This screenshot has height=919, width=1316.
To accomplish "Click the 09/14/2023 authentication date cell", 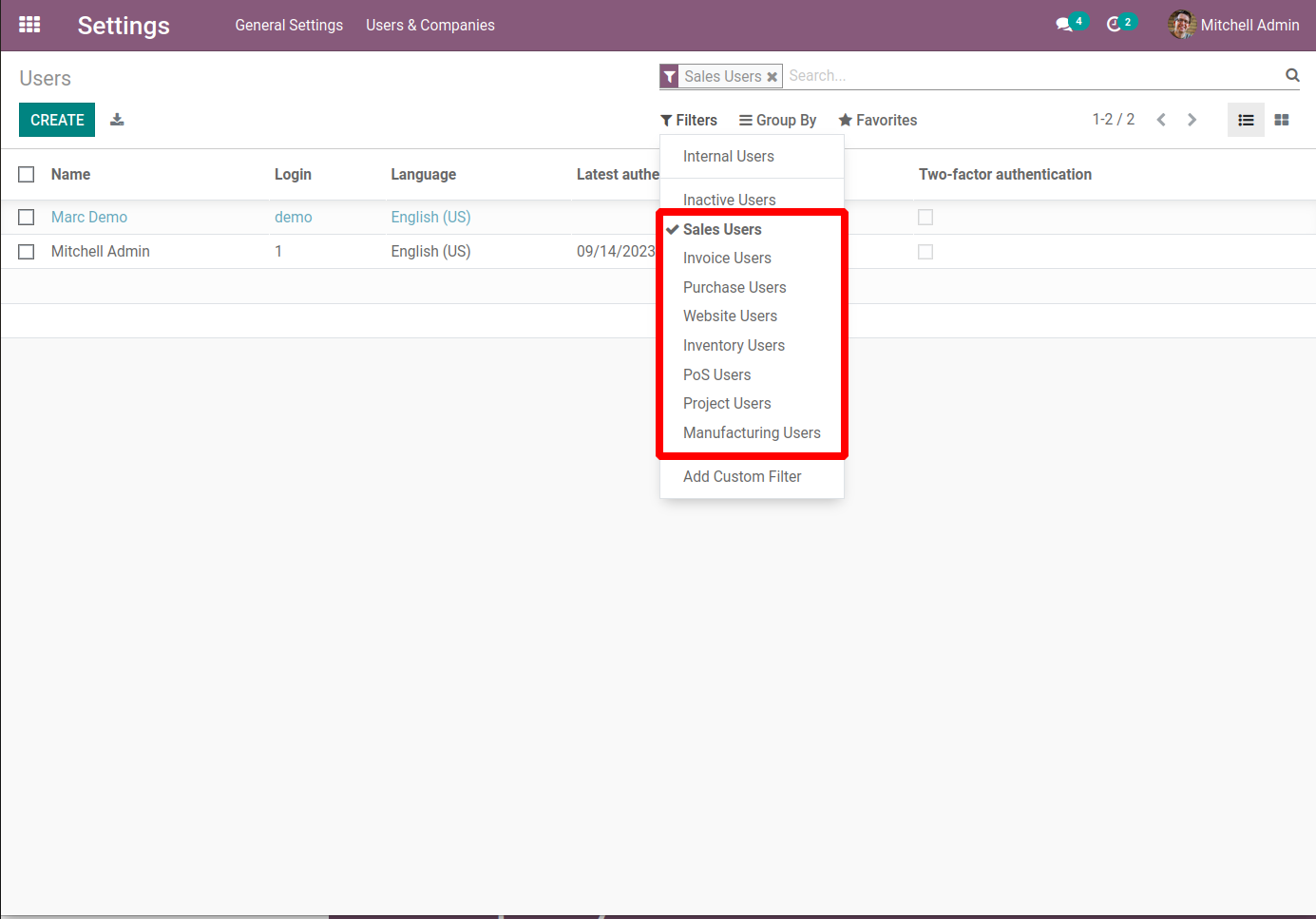I will (617, 251).
